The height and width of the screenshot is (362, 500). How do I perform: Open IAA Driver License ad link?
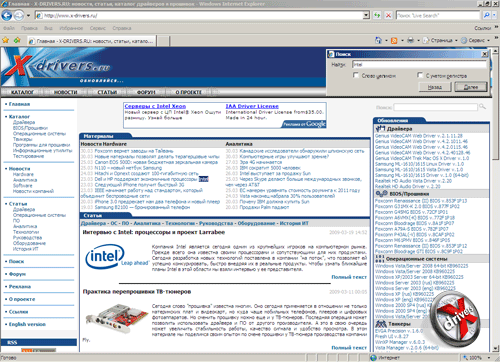coord(252,106)
